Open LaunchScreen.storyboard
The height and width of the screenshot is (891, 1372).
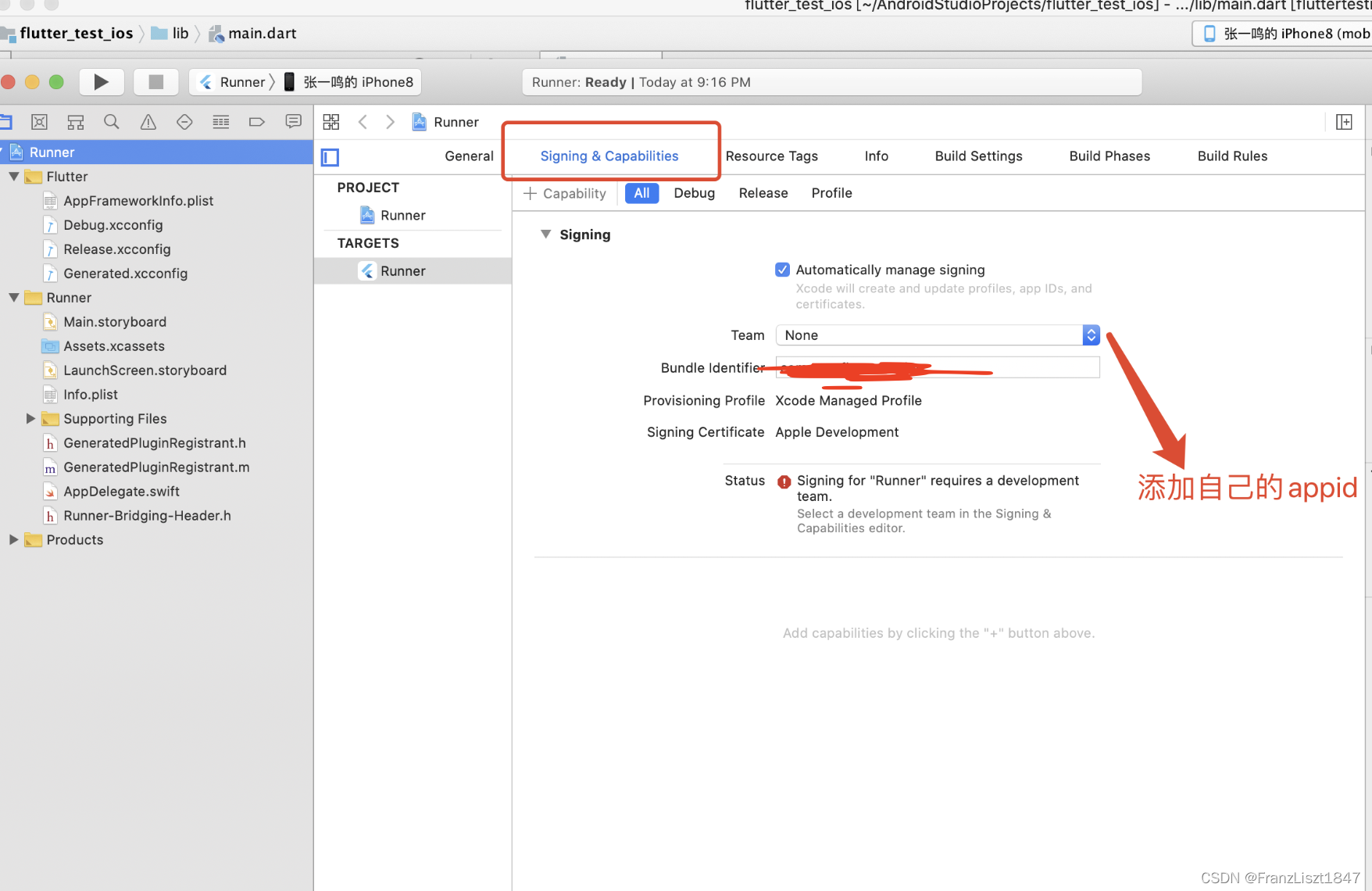(145, 370)
